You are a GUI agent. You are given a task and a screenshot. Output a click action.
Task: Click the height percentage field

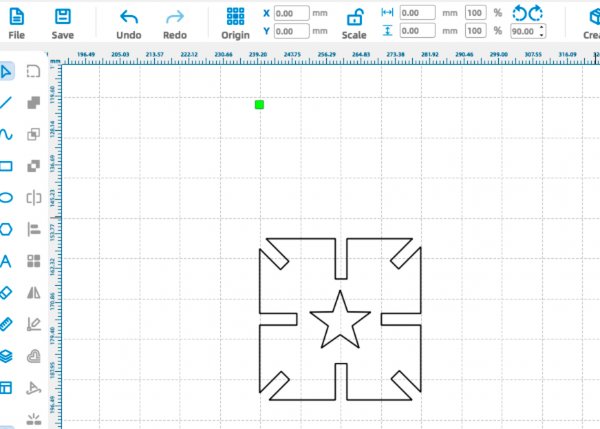(476, 31)
